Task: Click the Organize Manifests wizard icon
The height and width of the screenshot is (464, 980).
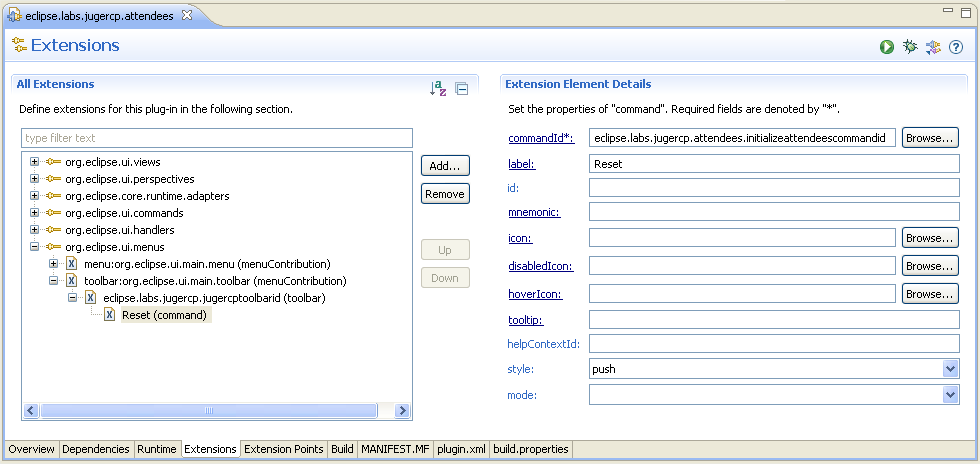Action: pos(933,46)
